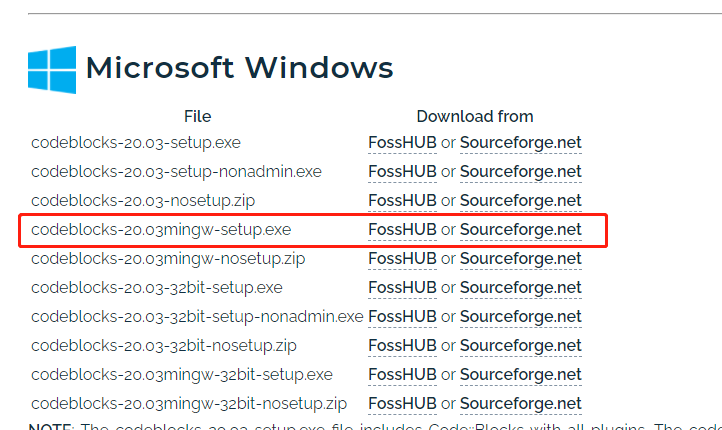Open Sourceforge.net link for codeblocks-20.03-32bit-nosetup.zip

click(520, 346)
